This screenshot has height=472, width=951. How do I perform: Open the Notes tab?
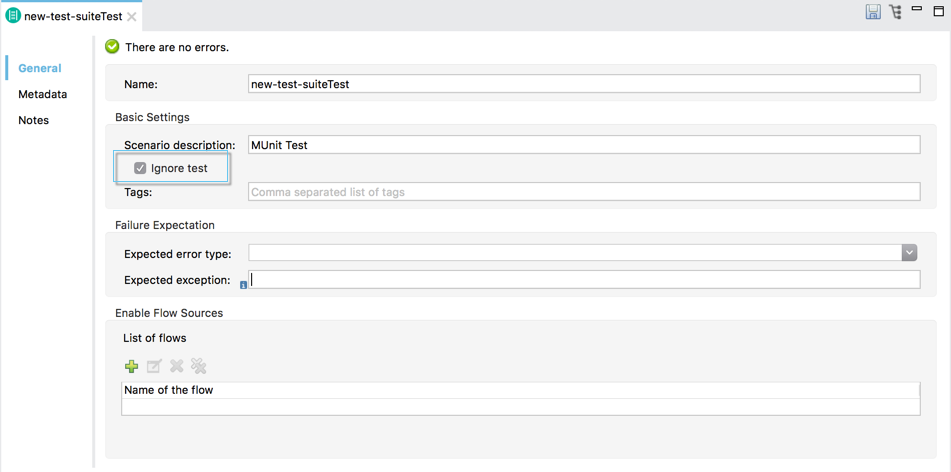tap(33, 120)
